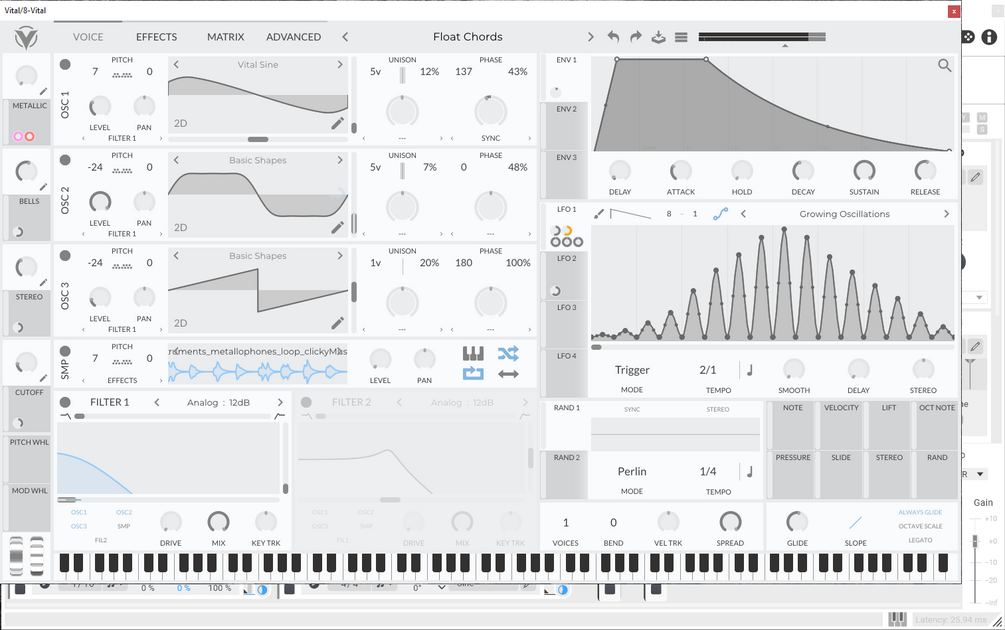This screenshot has width=1005, height=630.
Task: Open the Float Chords preset browser
Action: pos(468,37)
